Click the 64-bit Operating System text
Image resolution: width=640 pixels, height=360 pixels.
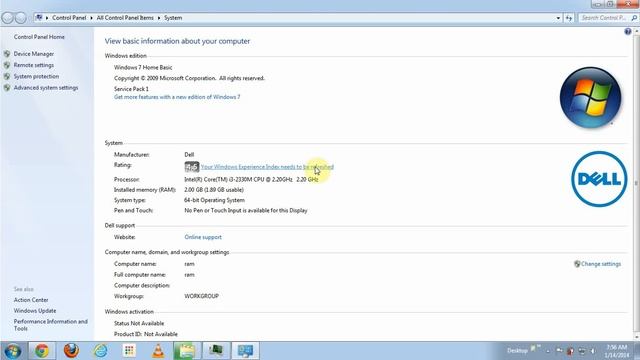click(214, 200)
